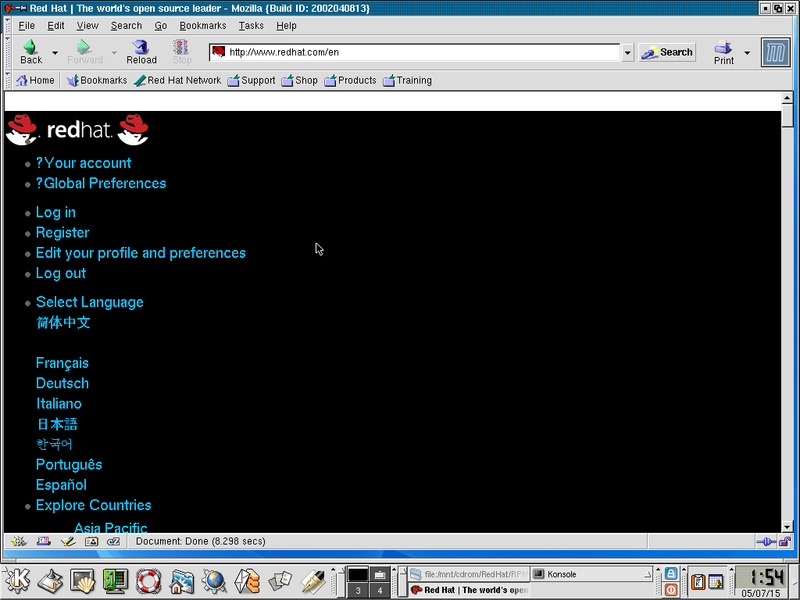Open the File menu
This screenshot has height=600, width=800.
pyautogui.click(x=27, y=26)
